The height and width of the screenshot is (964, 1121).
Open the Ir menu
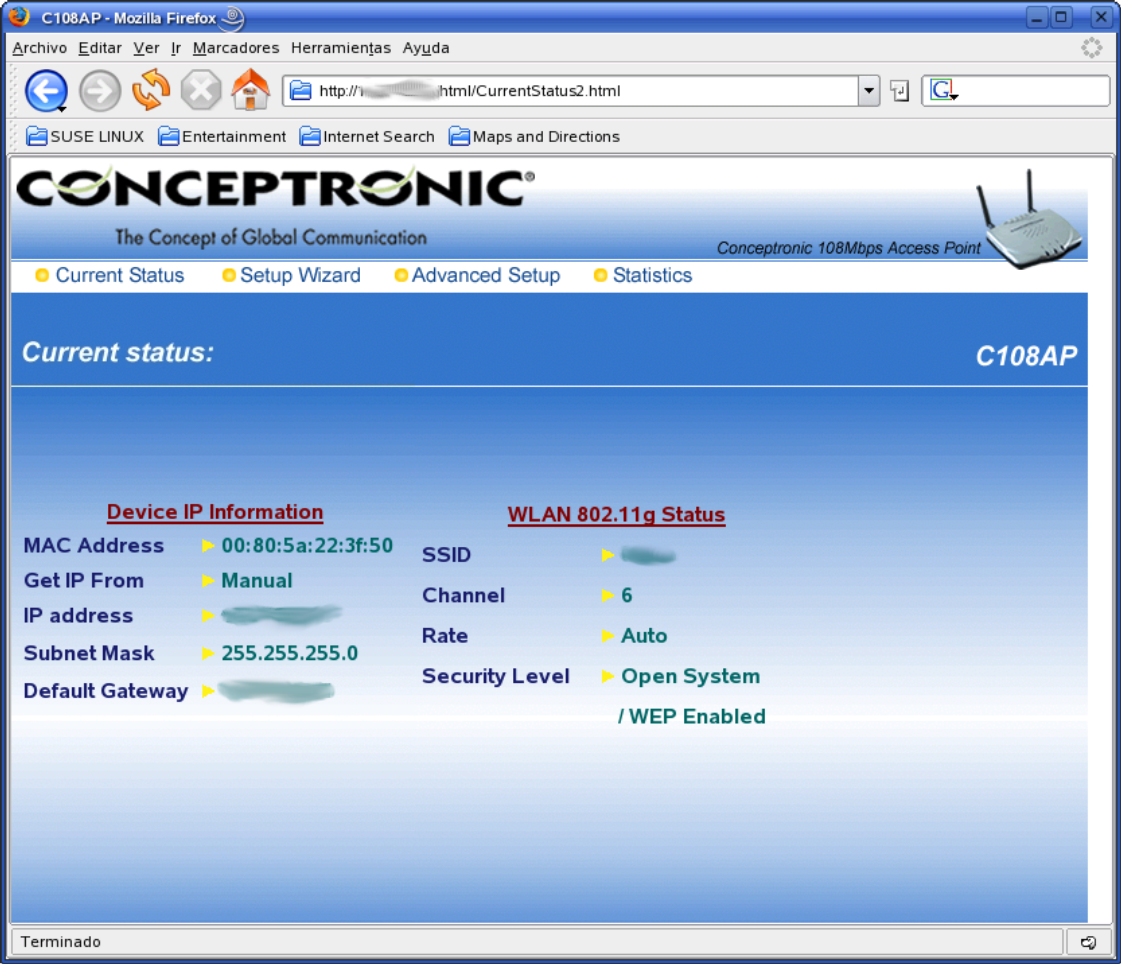tap(176, 48)
